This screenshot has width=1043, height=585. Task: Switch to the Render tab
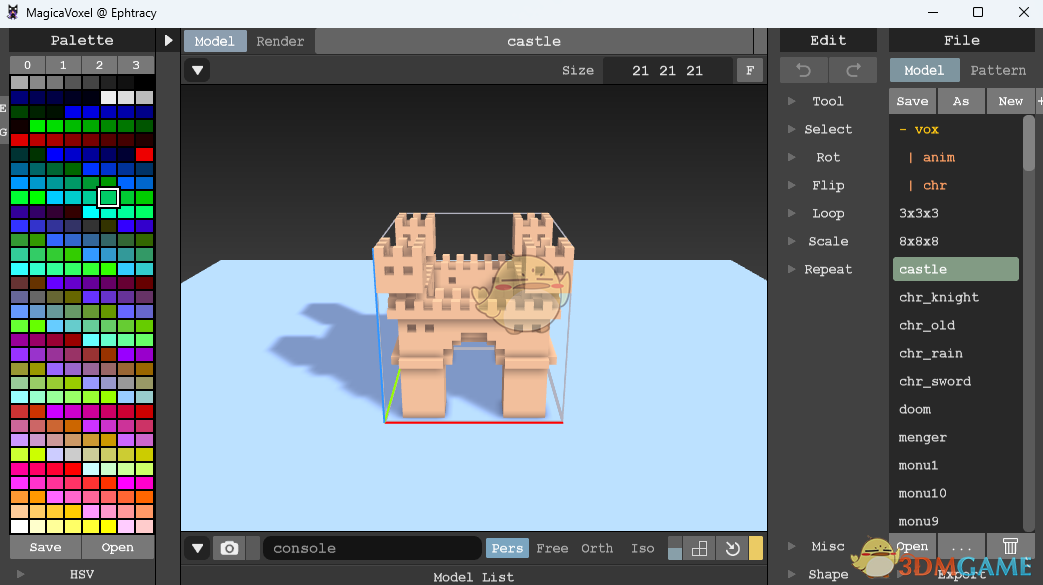coord(280,41)
